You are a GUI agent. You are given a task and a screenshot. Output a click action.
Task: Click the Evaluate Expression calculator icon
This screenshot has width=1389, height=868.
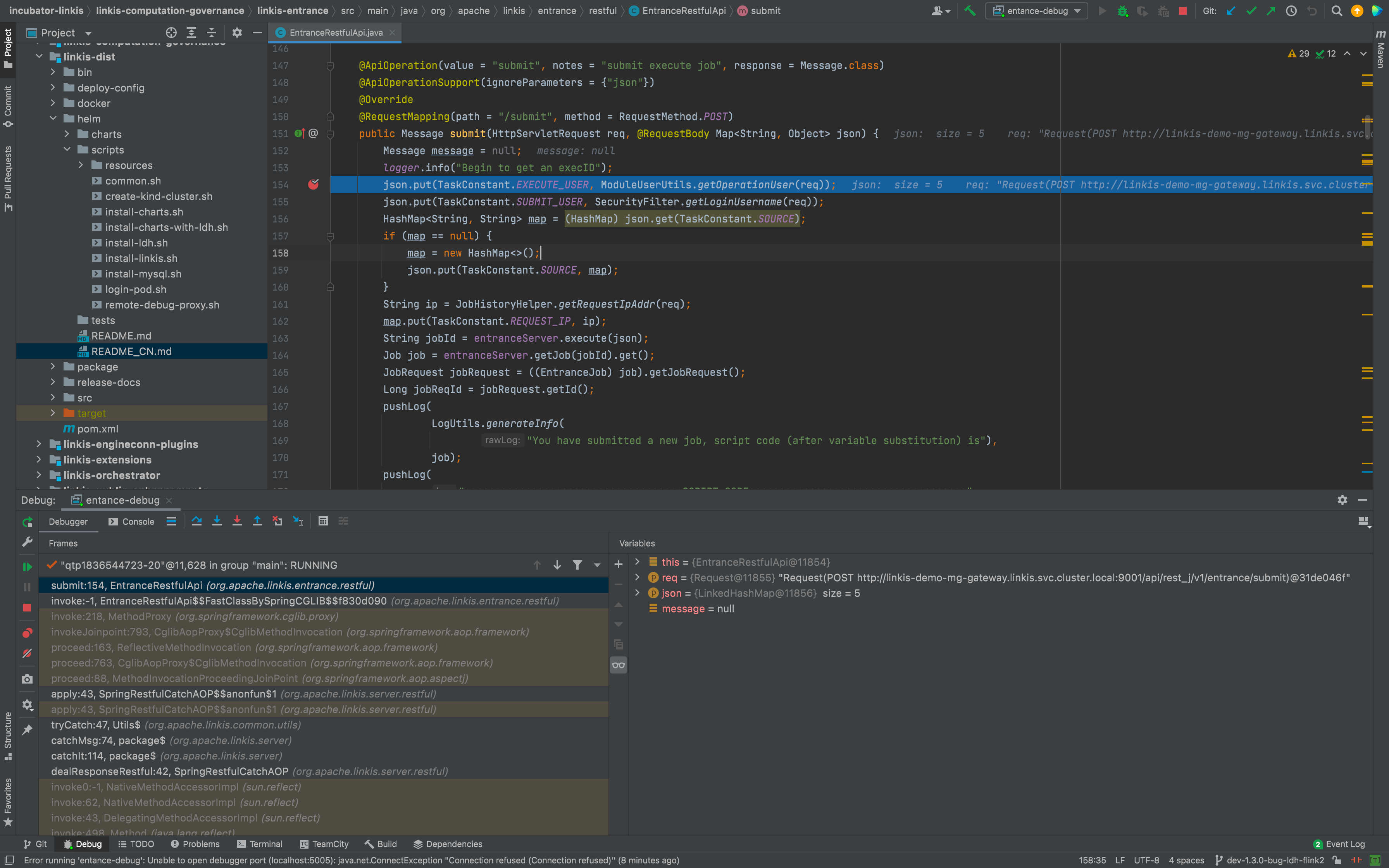[323, 521]
